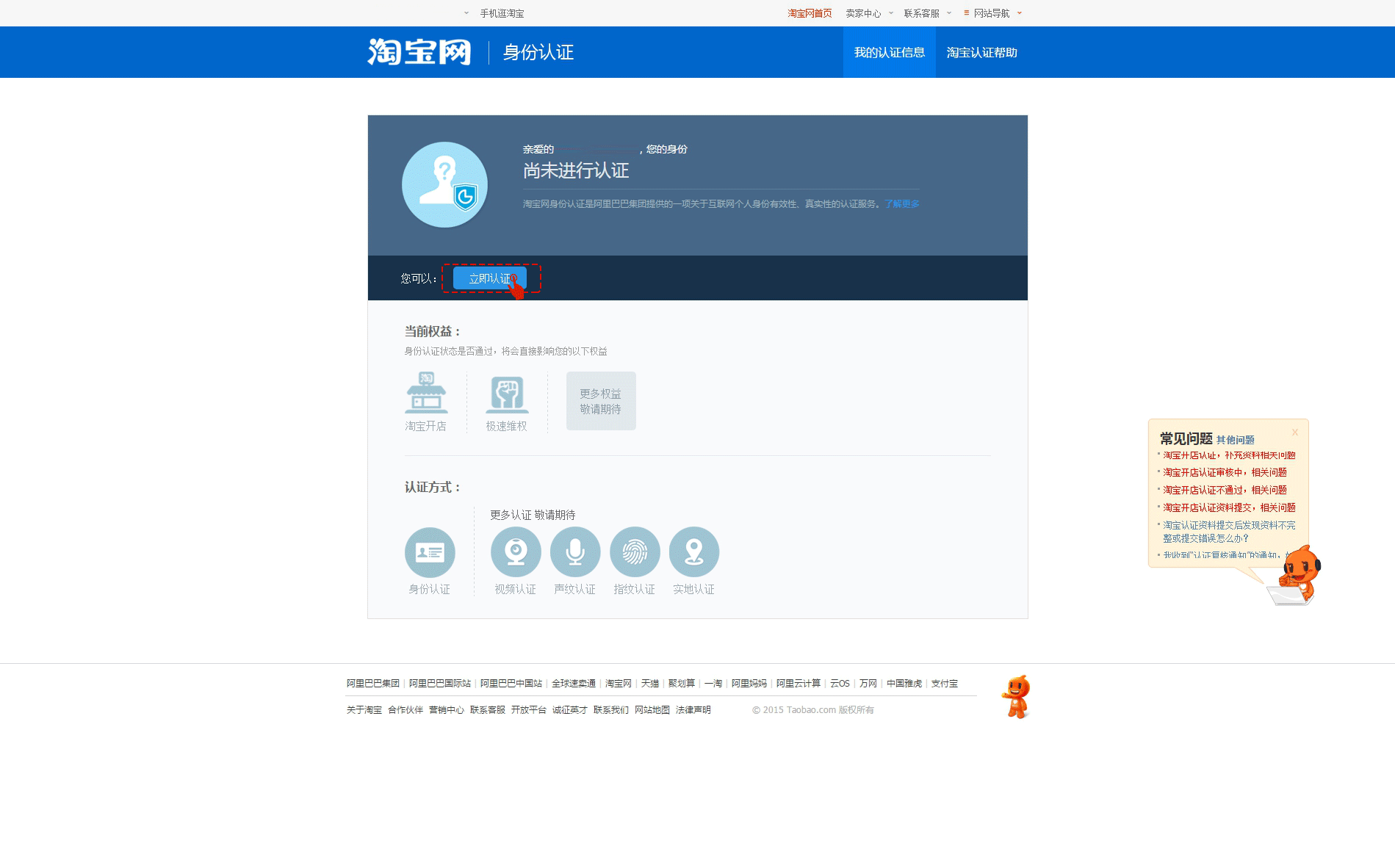
Task: Click the mascot with laptop in FAQ popup
Action: pos(1295,576)
